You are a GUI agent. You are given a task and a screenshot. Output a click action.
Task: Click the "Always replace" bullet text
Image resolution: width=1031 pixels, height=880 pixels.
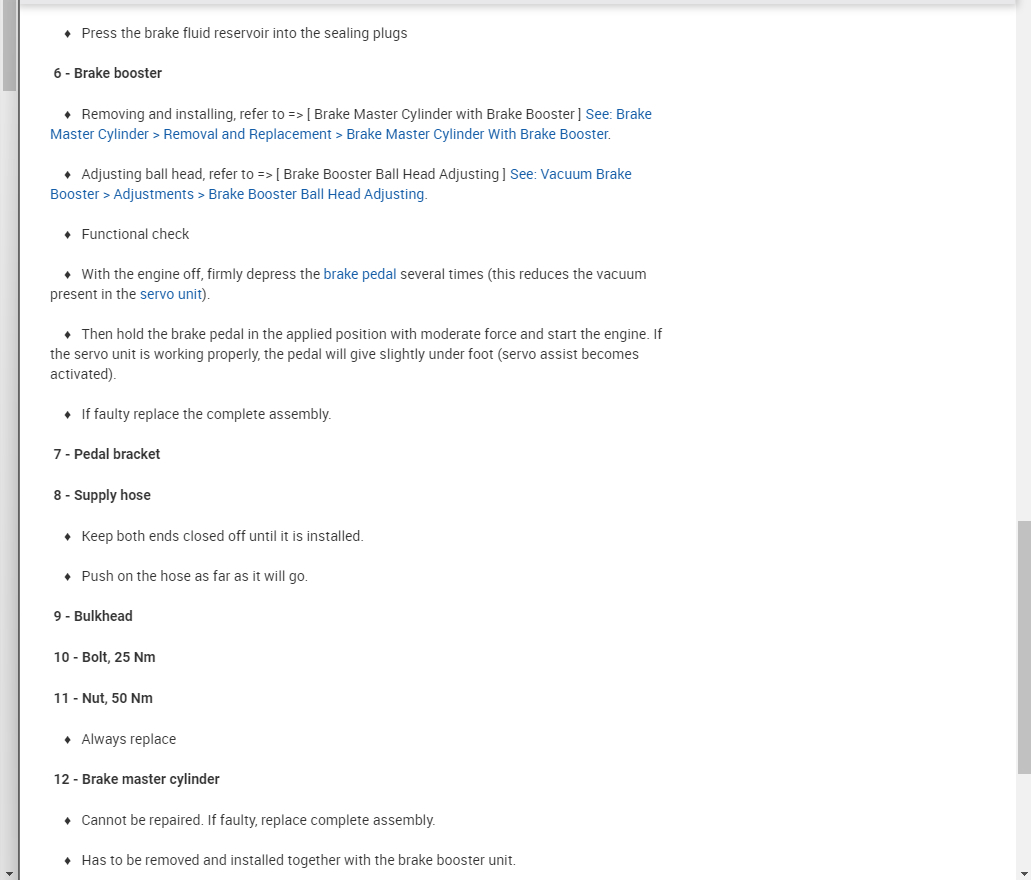tap(128, 739)
